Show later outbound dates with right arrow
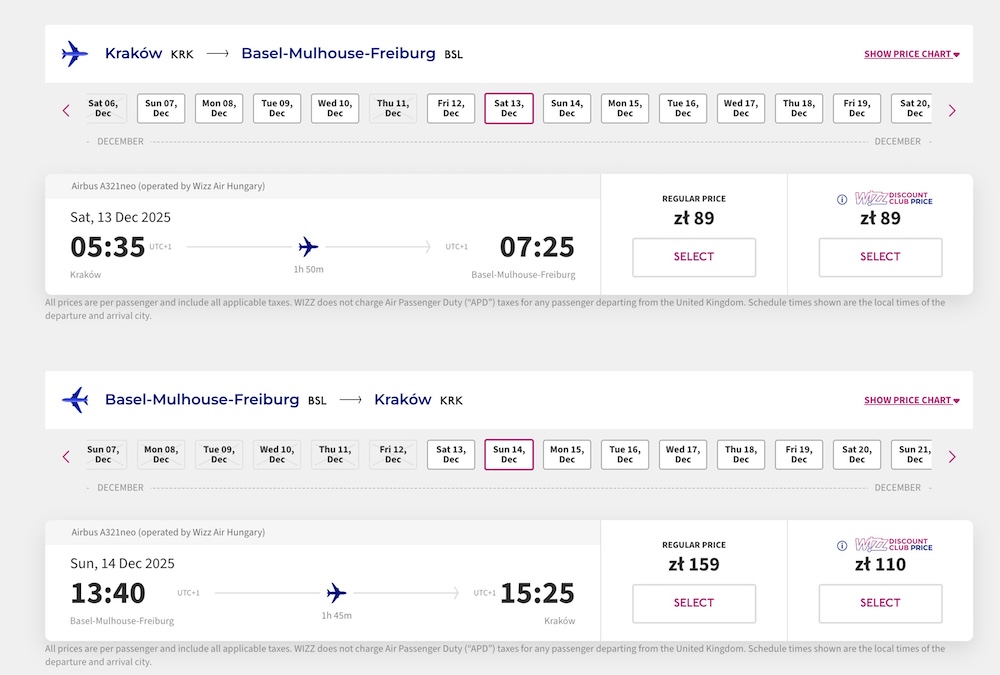The image size is (1000, 675). (952, 111)
